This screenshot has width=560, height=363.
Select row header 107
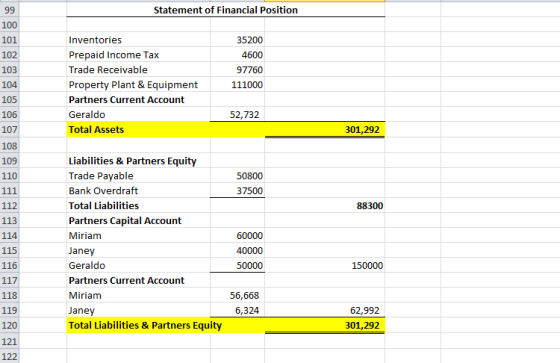click(x=9, y=129)
